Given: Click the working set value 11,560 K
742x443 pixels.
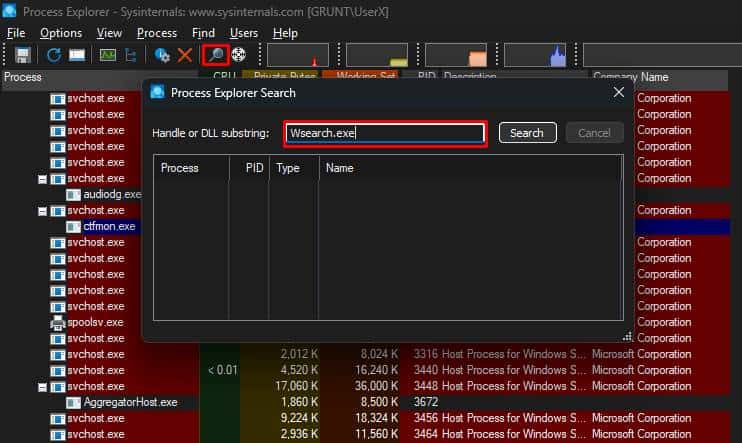Looking at the screenshot, I should click(376, 434).
